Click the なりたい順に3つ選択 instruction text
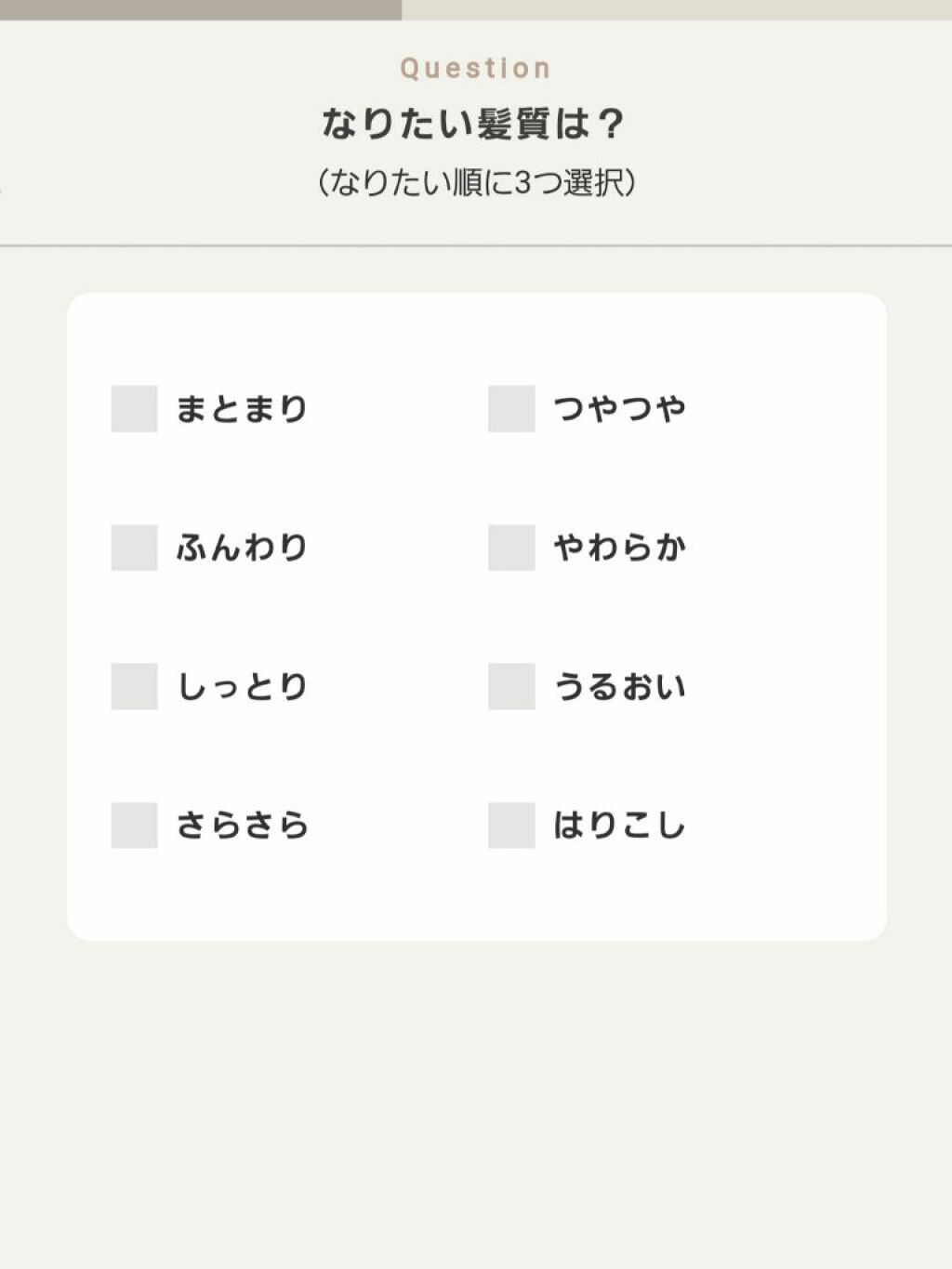This screenshot has width=952, height=1269. pyautogui.click(x=476, y=182)
